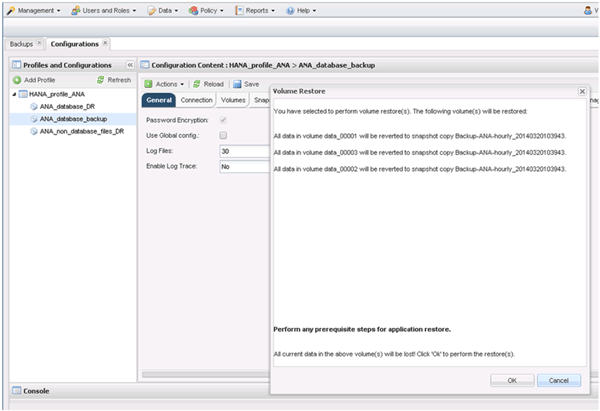Click the Add Profile plus icon

coord(17,79)
